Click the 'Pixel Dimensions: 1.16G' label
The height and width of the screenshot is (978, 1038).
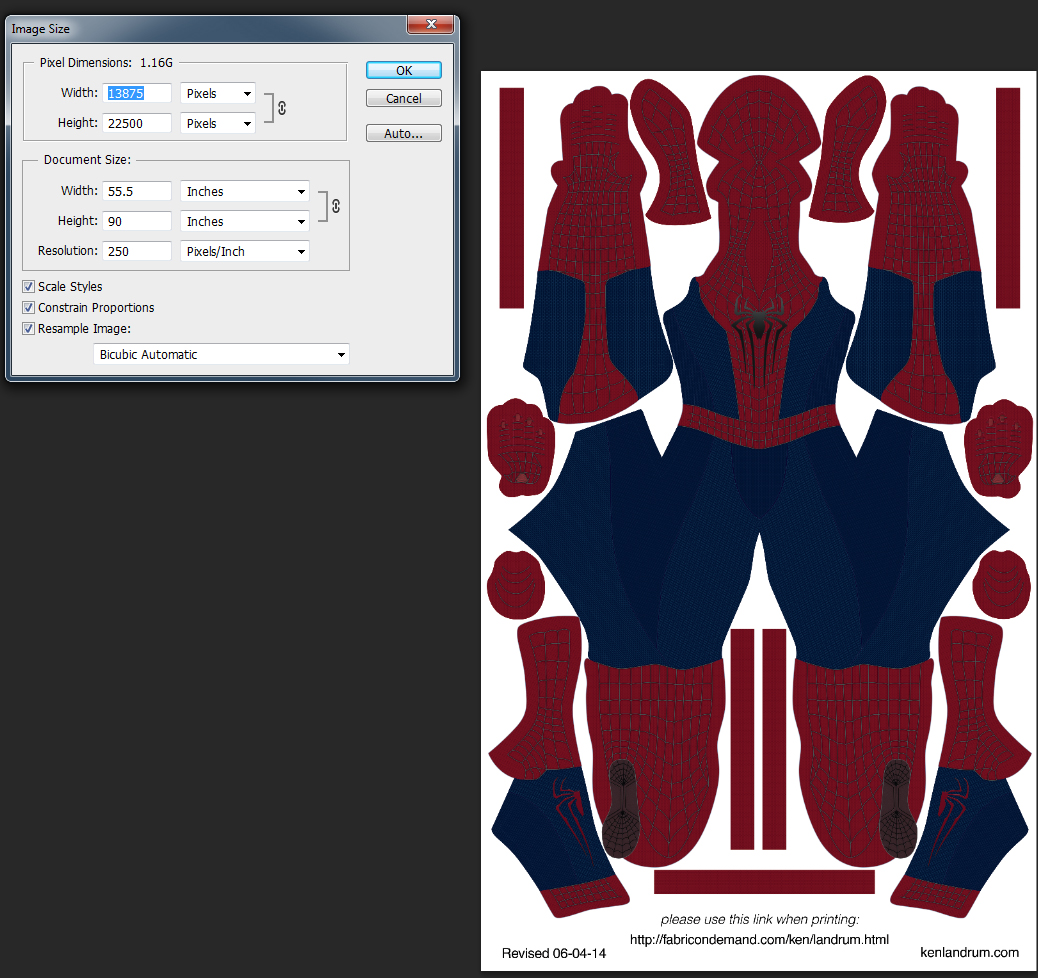pos(106,62)
